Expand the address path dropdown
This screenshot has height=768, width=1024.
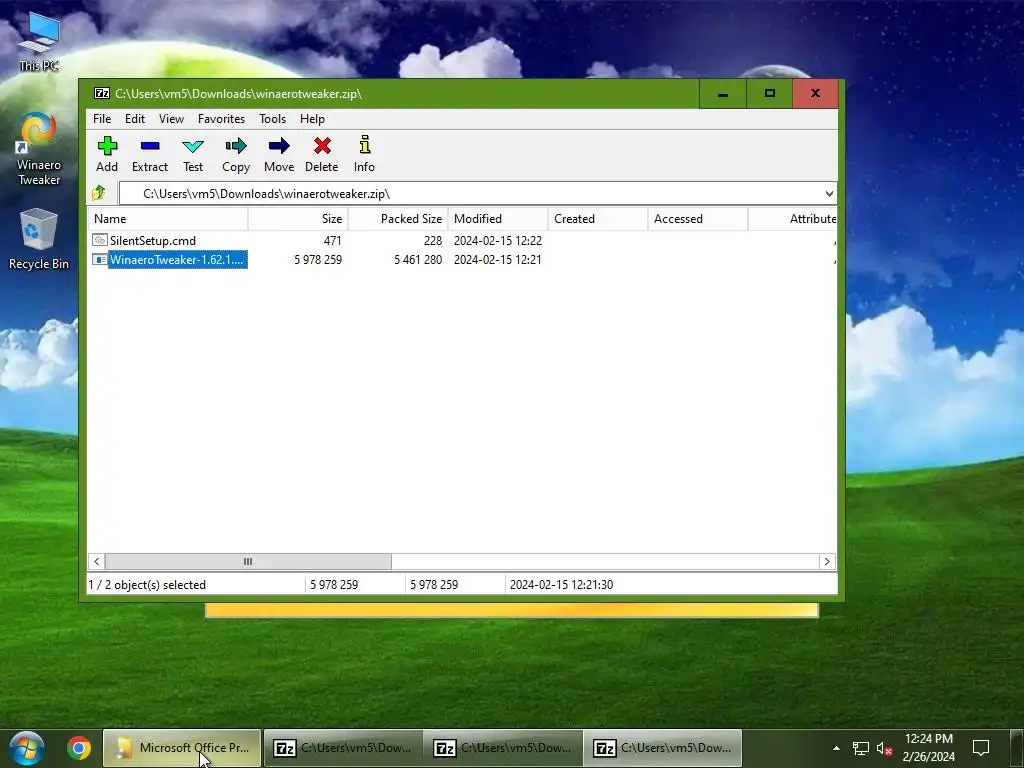click(829, 194)
